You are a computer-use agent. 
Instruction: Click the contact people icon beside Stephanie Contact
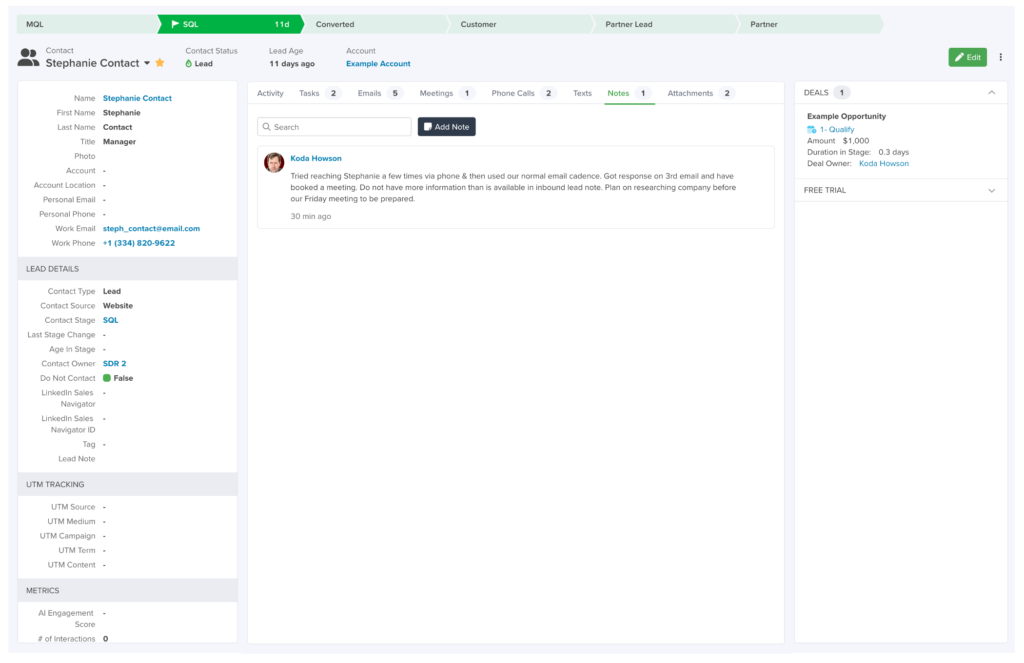click(28, 57)
